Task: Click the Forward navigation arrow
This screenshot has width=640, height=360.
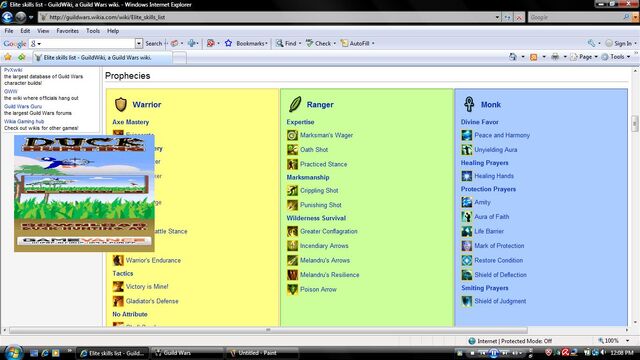Action: [20, 17]
